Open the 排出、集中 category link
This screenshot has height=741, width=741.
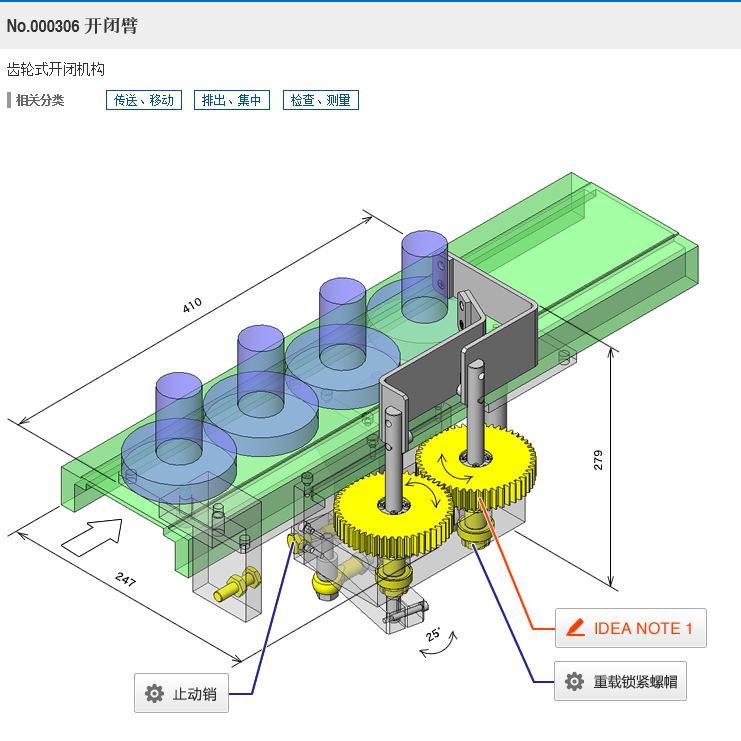232,100
